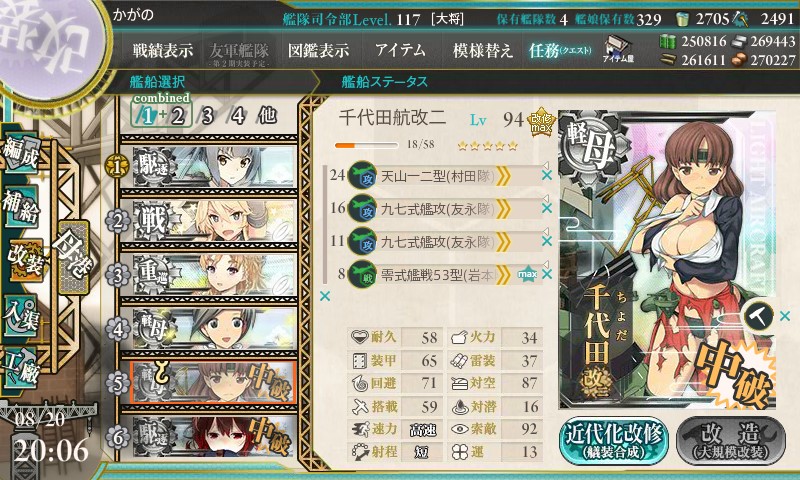This screenshot has height=480, width=800.
Task: Open the 入渠 repair dock sidebar icon
Action: (21, 316)
